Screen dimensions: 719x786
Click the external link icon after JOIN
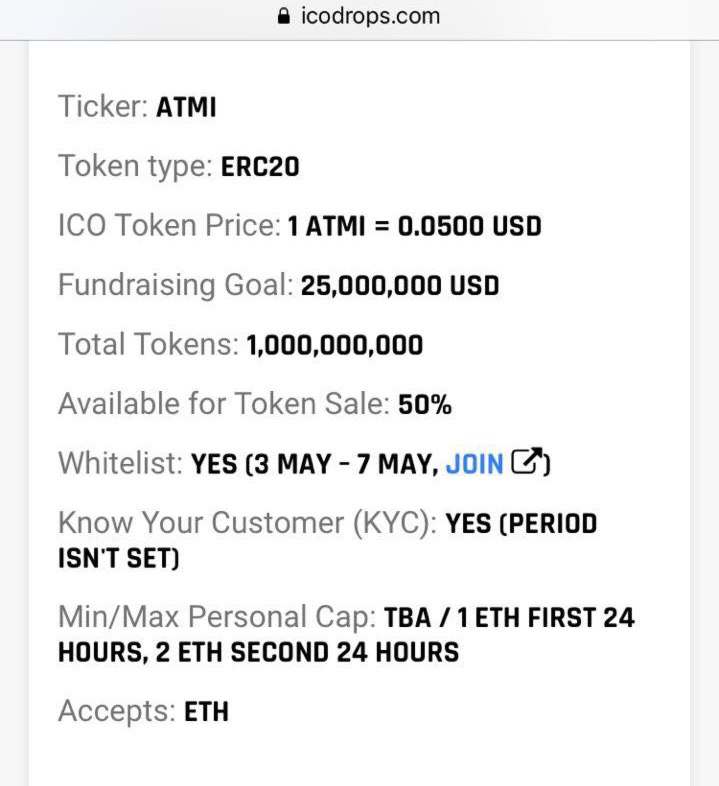[527, 461]
